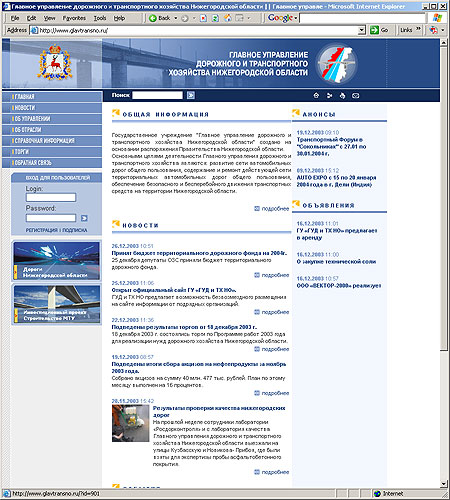Click the print icon in navy bar
Screen dimensions: 450x500
(342, 96)
